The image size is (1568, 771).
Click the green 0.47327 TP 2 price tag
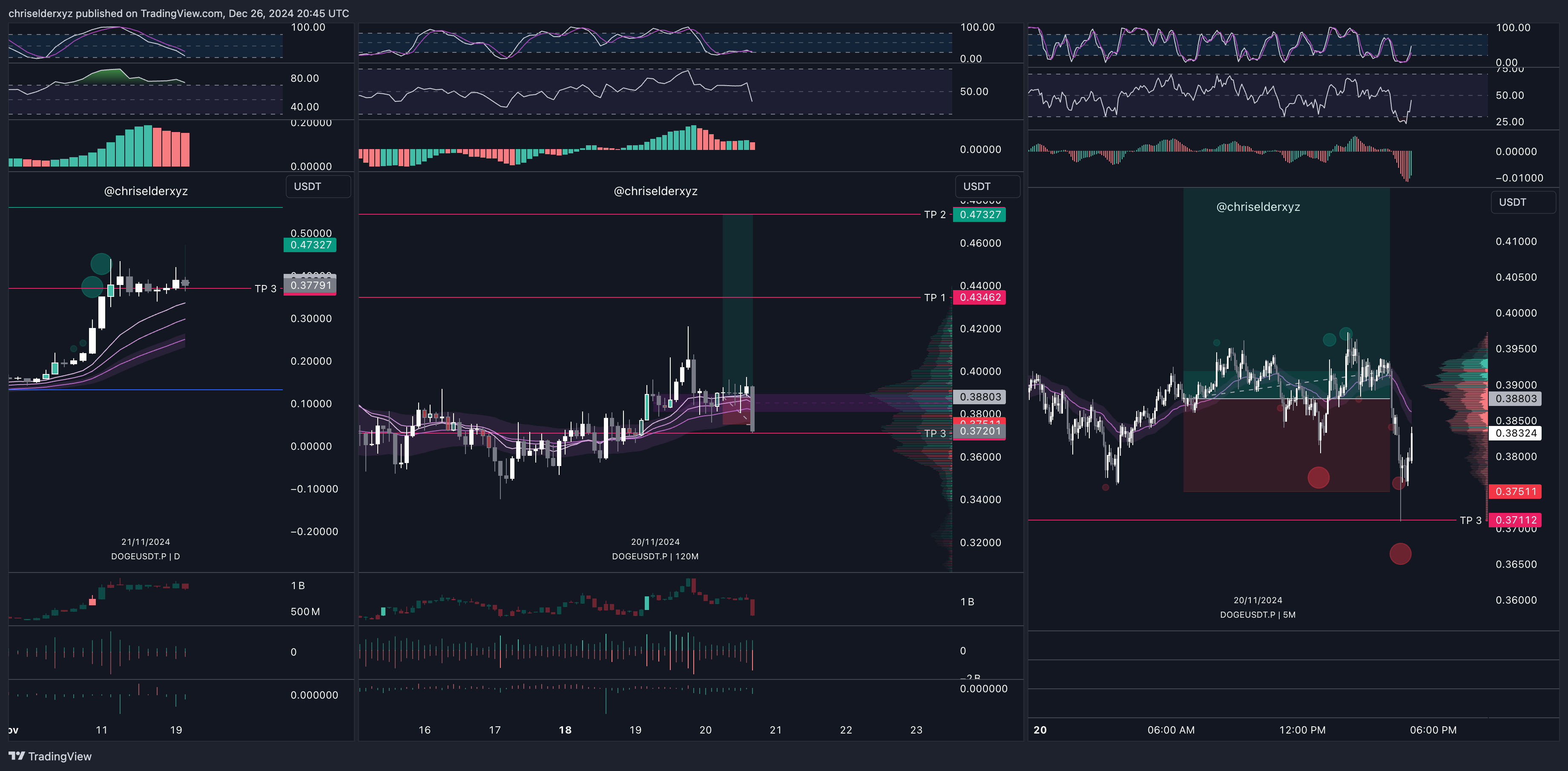pyautogui.click(x=979, y=214)
